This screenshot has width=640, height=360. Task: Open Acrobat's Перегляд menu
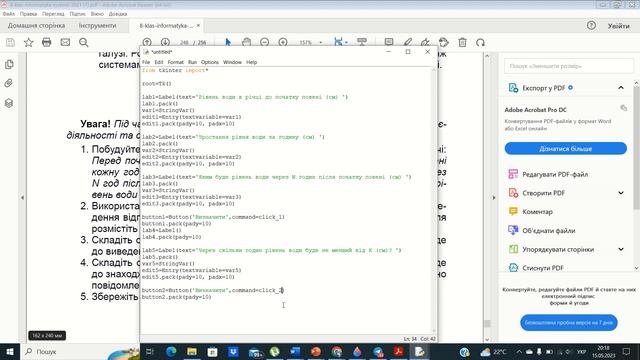coord(53,14)
